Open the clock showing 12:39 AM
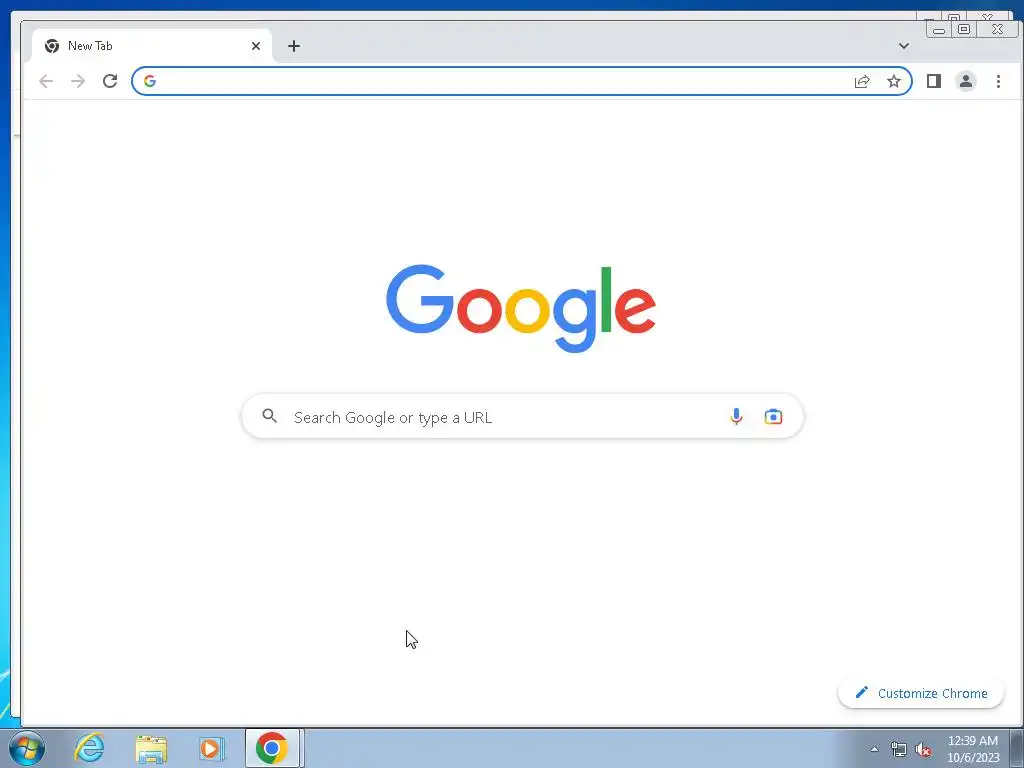Viewport: 1024px width, 768px height. [x=973, y=749]
